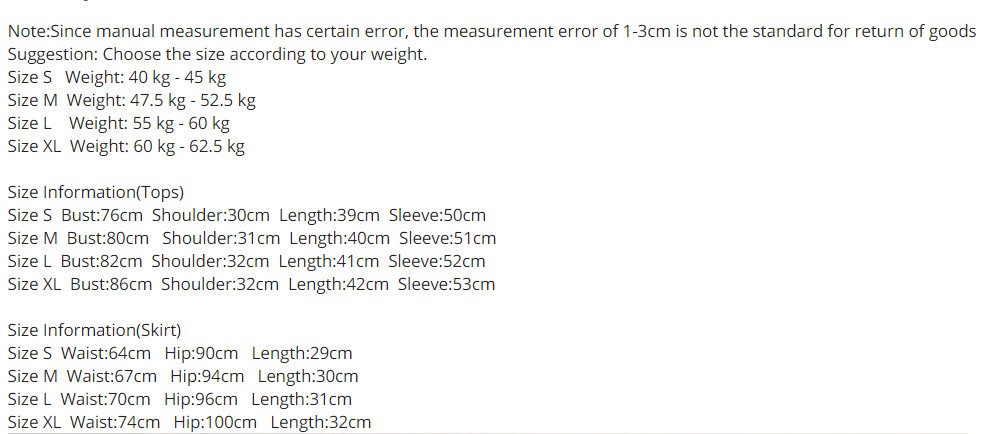
Task: Click the measurement error note line
Action: point(491,31)
